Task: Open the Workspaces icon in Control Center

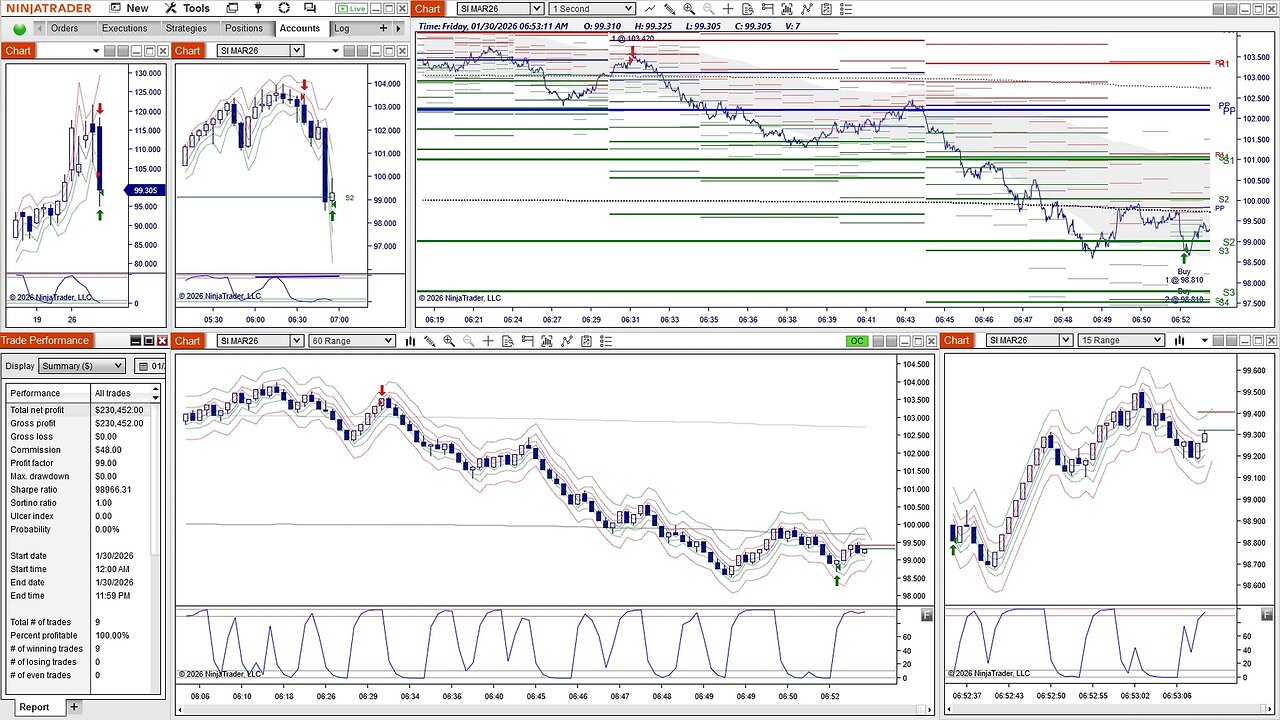Action: click(x=232, y=8)
